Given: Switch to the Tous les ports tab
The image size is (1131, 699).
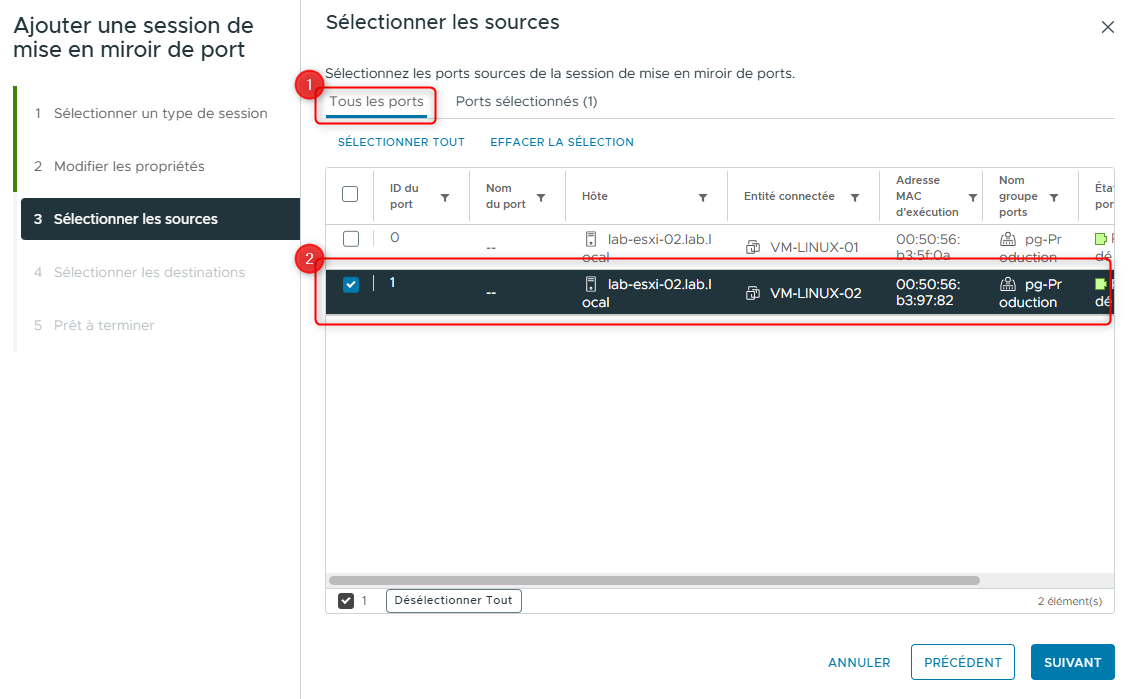Looking at the screenshot, I should coord(375,101).
